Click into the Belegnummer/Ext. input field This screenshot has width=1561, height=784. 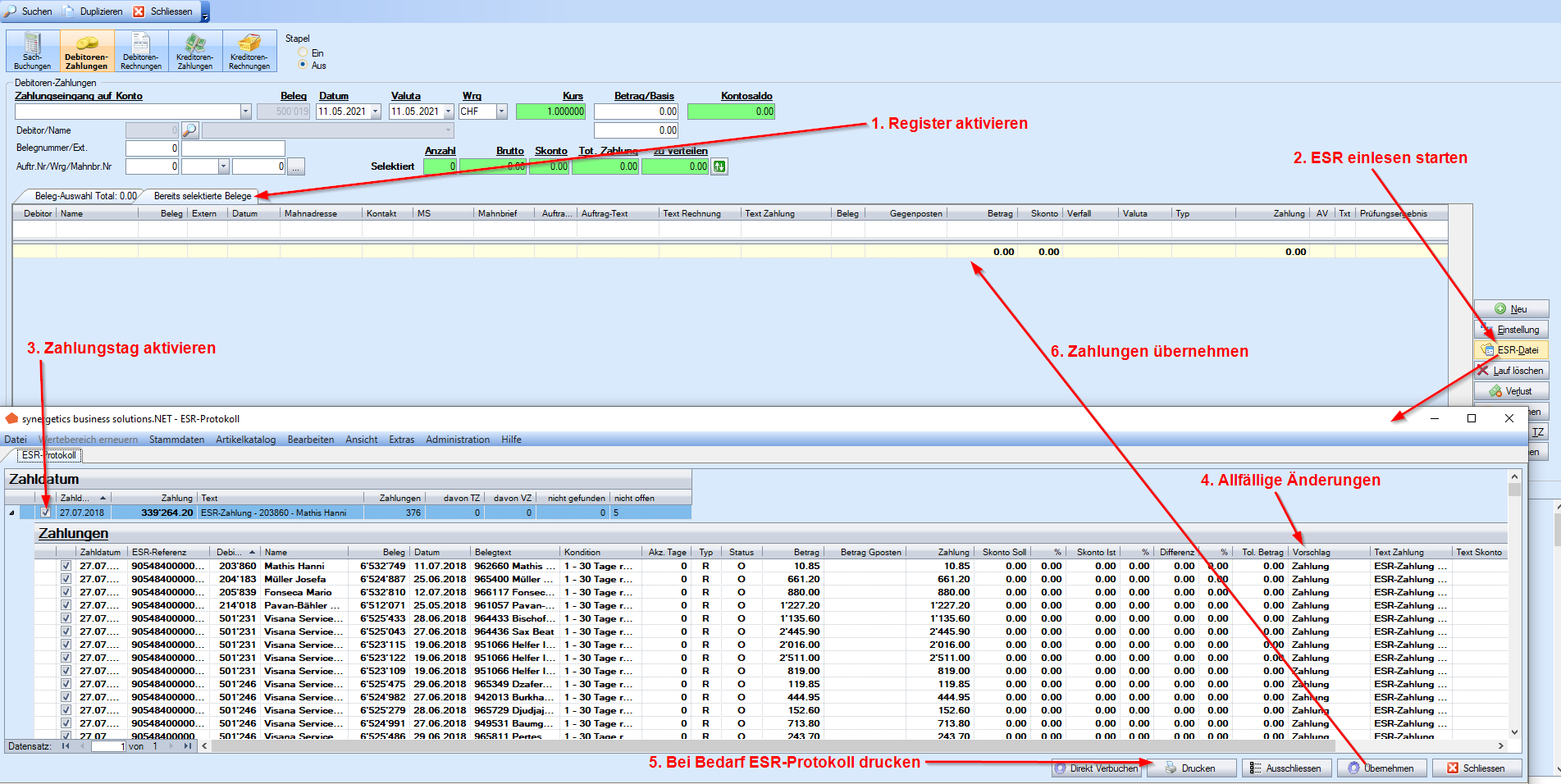[x=152, y=148]
